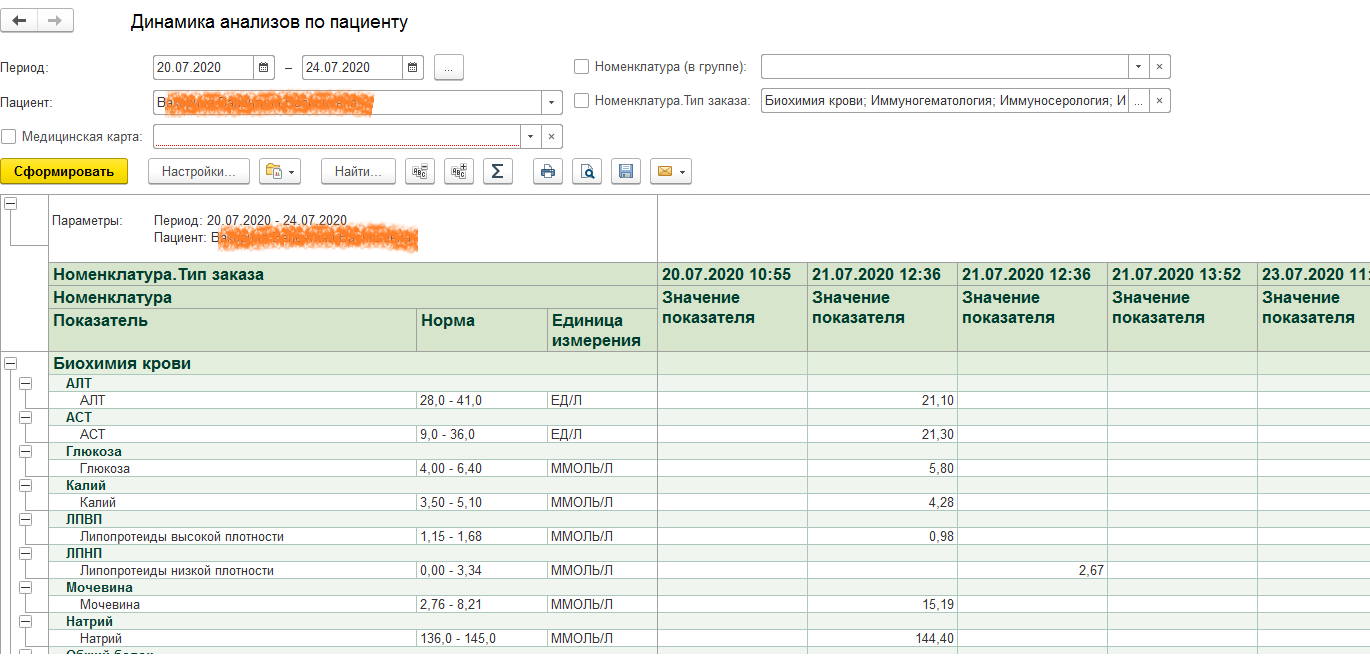The image size is (1370, 659).
Task: Enable the Медицинская карта checkbox
Action: click(x=9, y=137)
